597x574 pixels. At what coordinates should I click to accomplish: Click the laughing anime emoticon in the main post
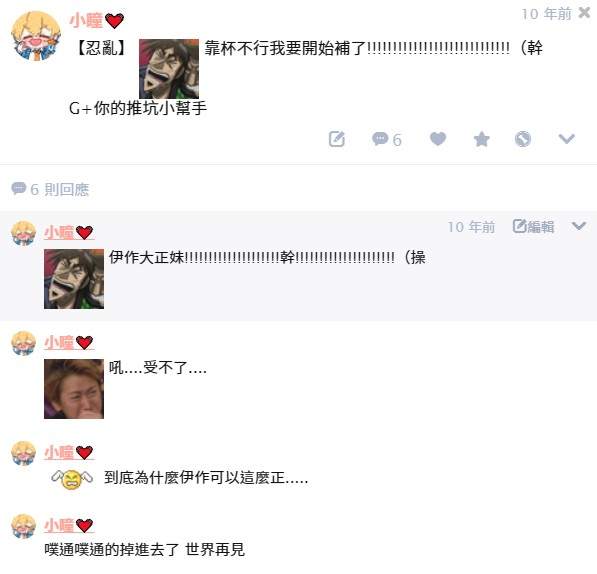tap(169, 69)
